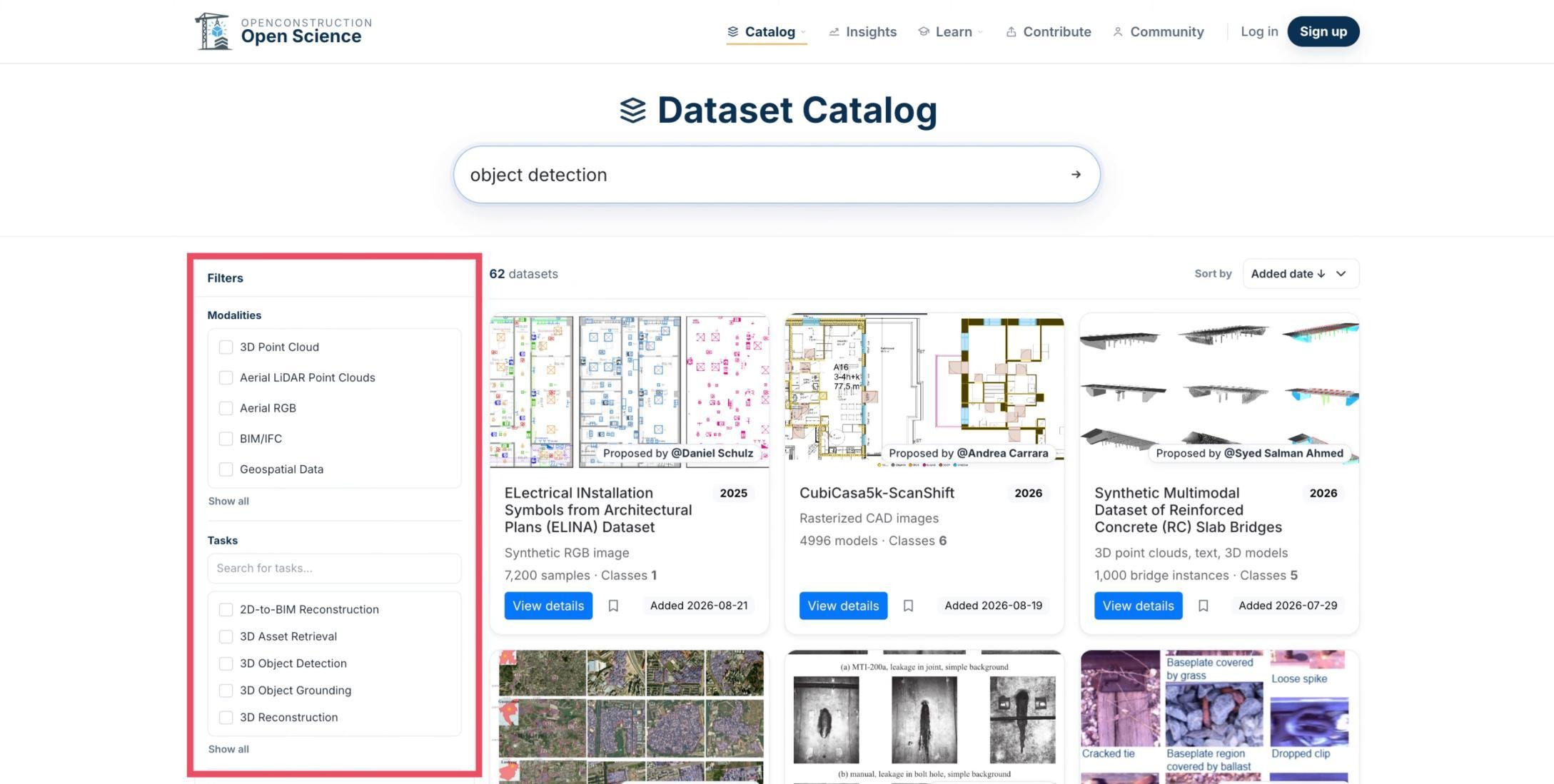View details of CubiCasa5k-ScanShift
Image resolution: width=1554 pixels, height=784 pixels.
tap(843, 606)
